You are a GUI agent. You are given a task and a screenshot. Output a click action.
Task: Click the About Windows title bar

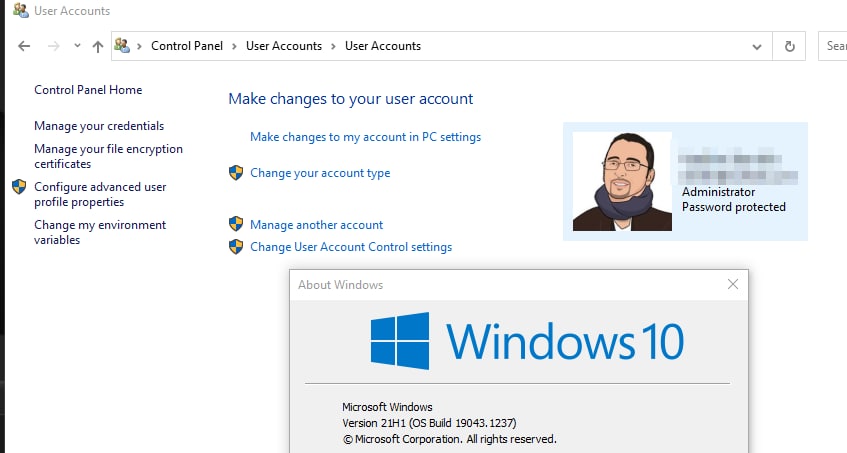click(519, 285)
